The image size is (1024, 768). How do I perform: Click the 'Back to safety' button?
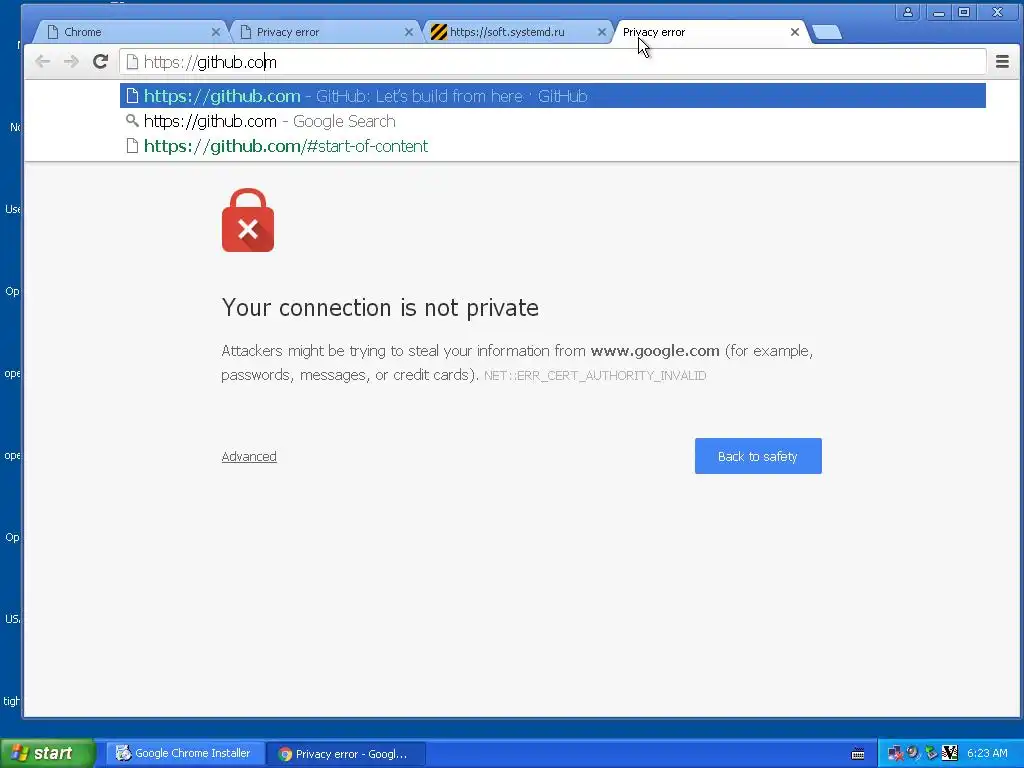coord(758,456)
